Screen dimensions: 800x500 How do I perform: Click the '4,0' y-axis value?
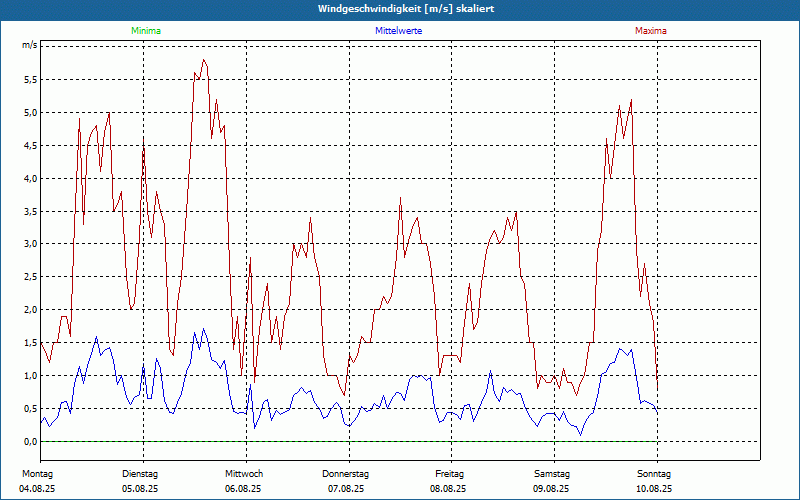click(31, 179)
